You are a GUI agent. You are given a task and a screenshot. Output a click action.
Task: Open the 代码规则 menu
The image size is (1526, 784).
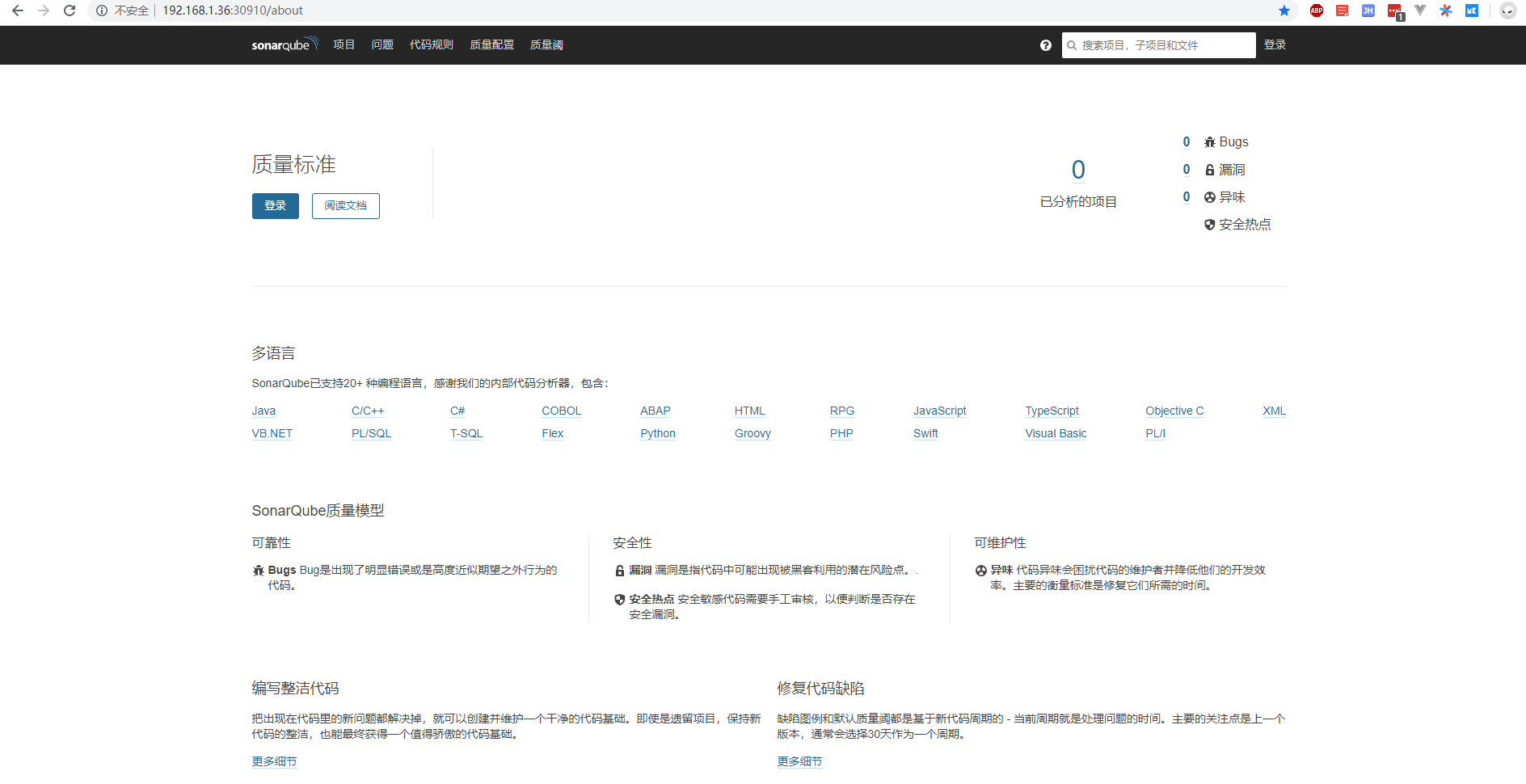pyautogui.click(x=432, y=45)
